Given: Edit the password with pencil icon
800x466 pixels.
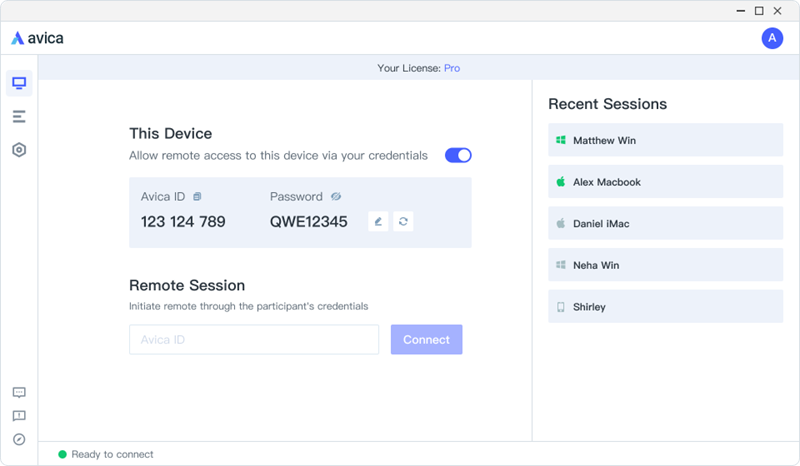Looking at the screenshot, I should tap(378, 222).
